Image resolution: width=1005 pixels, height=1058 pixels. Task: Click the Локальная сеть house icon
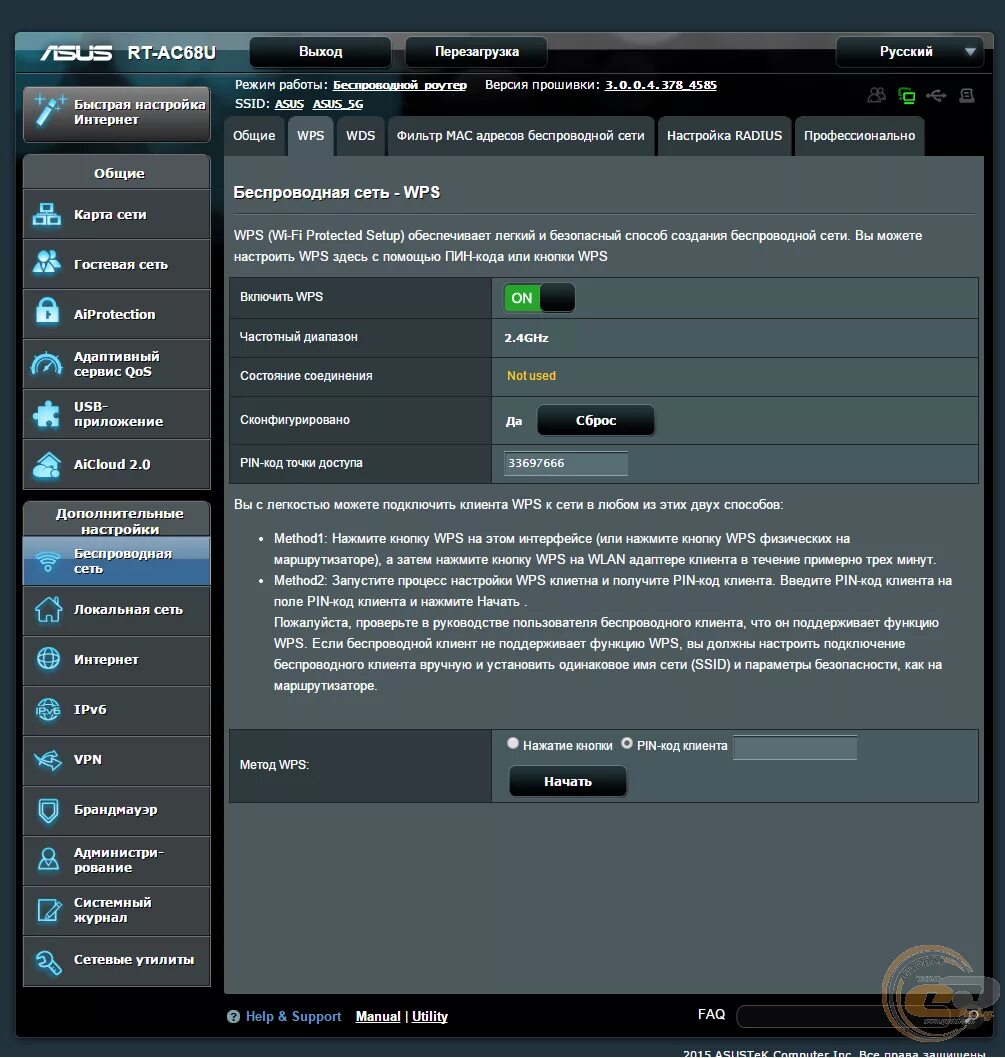48,609
